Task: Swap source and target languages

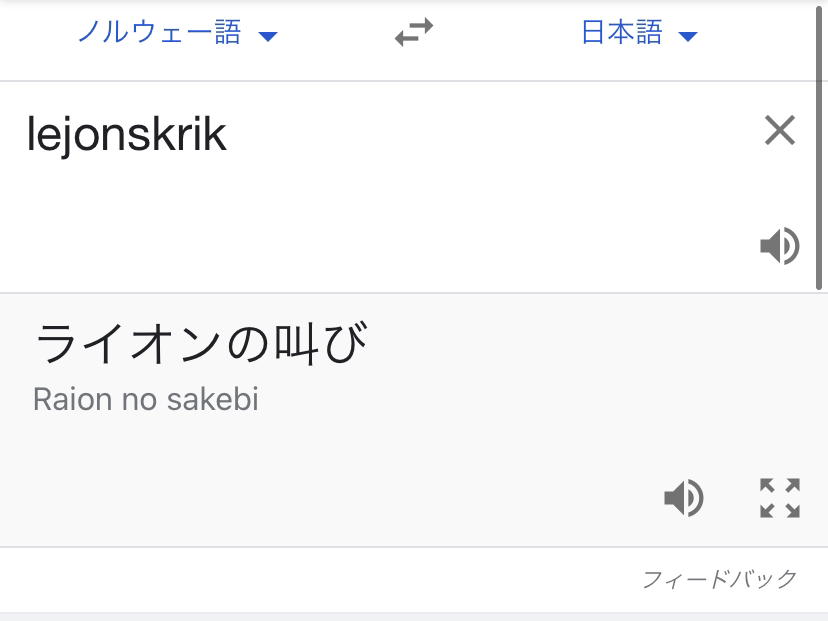Action: (414, 34)
